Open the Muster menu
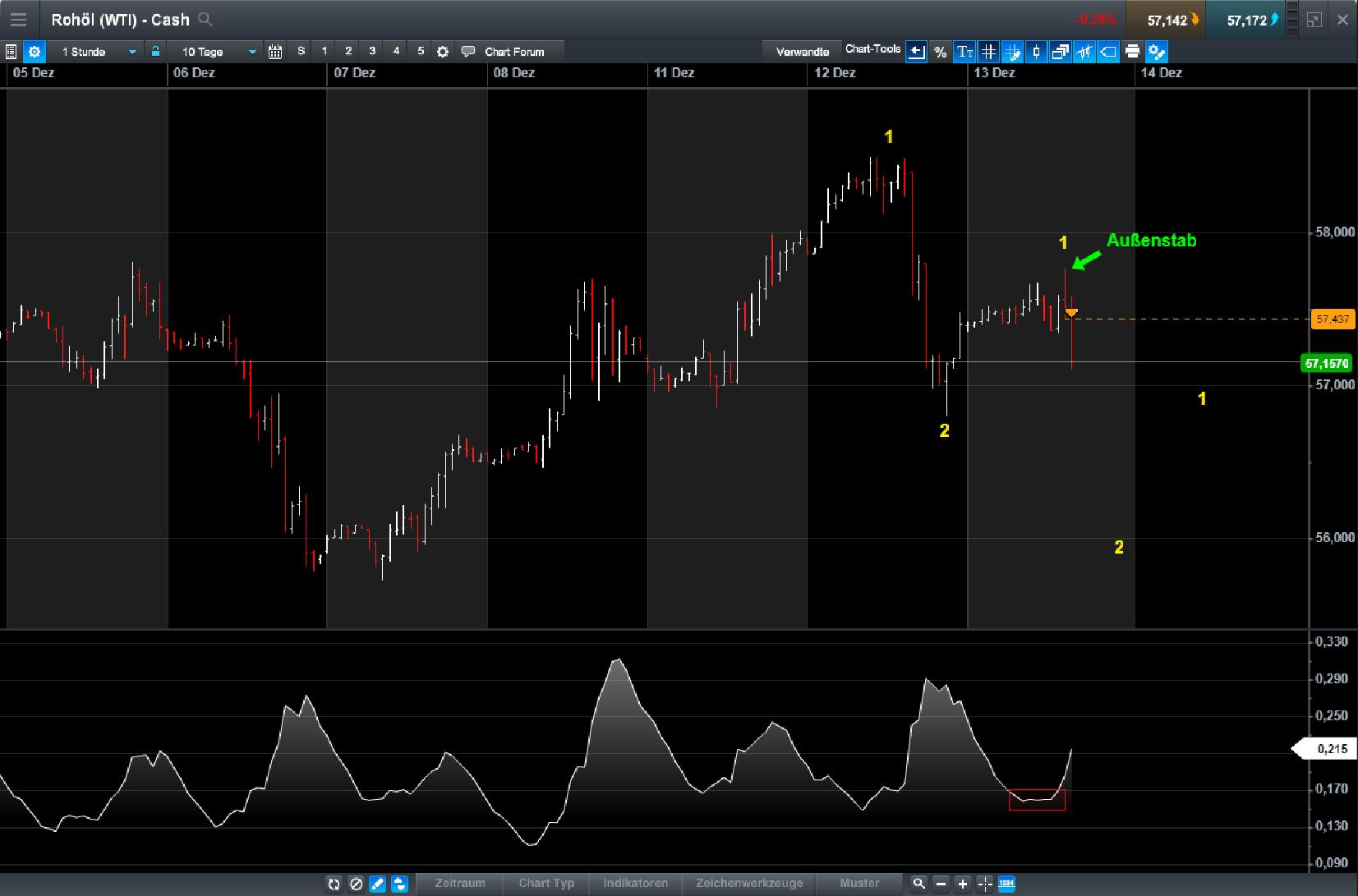 click(860, 883)
